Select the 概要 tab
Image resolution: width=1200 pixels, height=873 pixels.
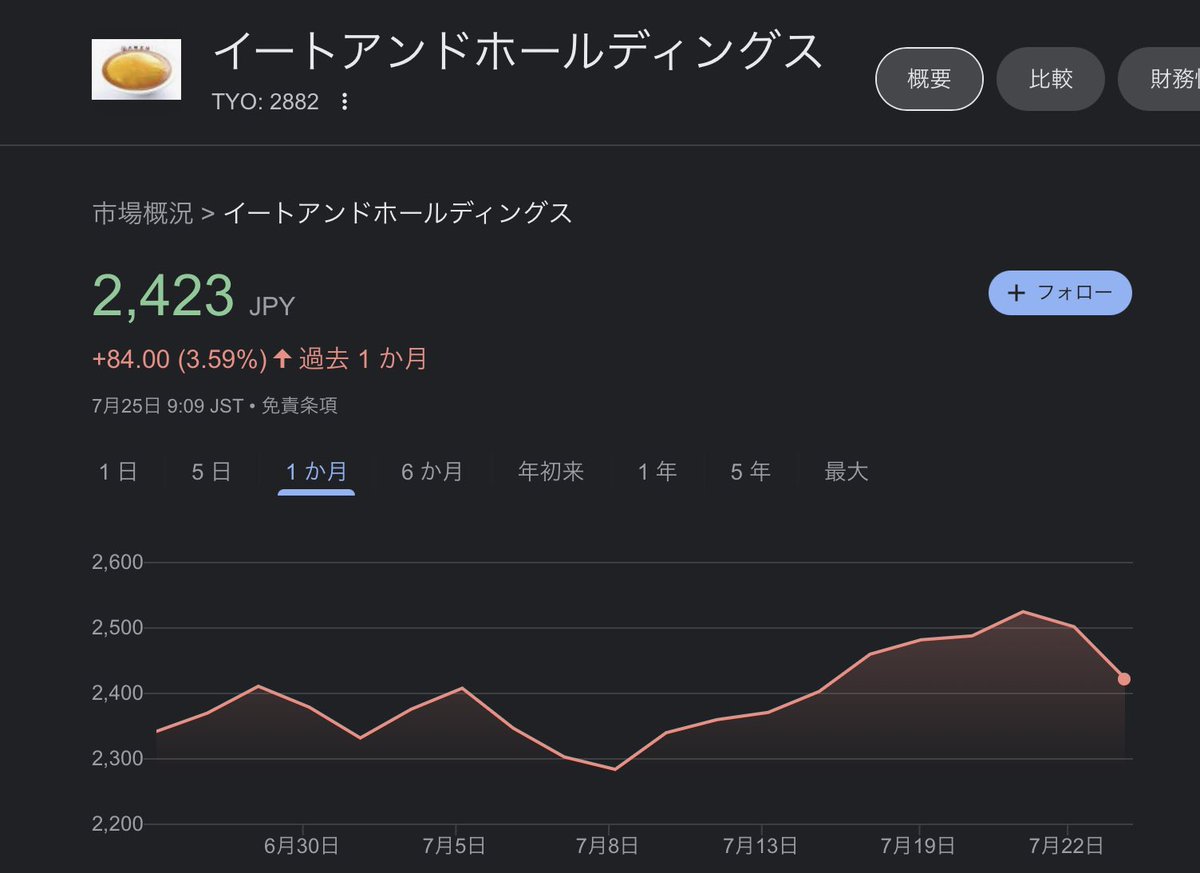[929, 79]
